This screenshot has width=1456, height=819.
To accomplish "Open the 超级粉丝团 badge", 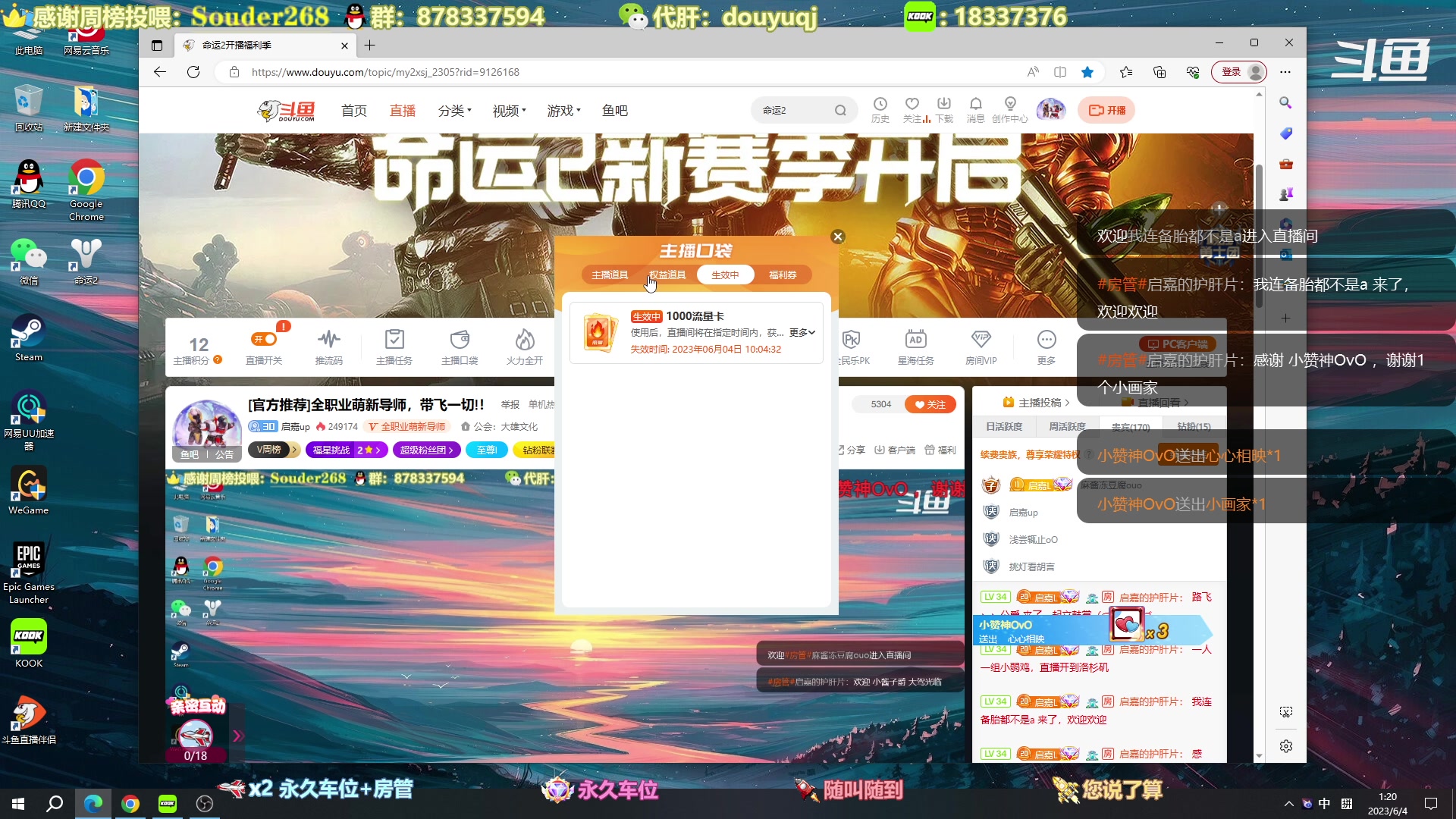I will coord(426,450).
